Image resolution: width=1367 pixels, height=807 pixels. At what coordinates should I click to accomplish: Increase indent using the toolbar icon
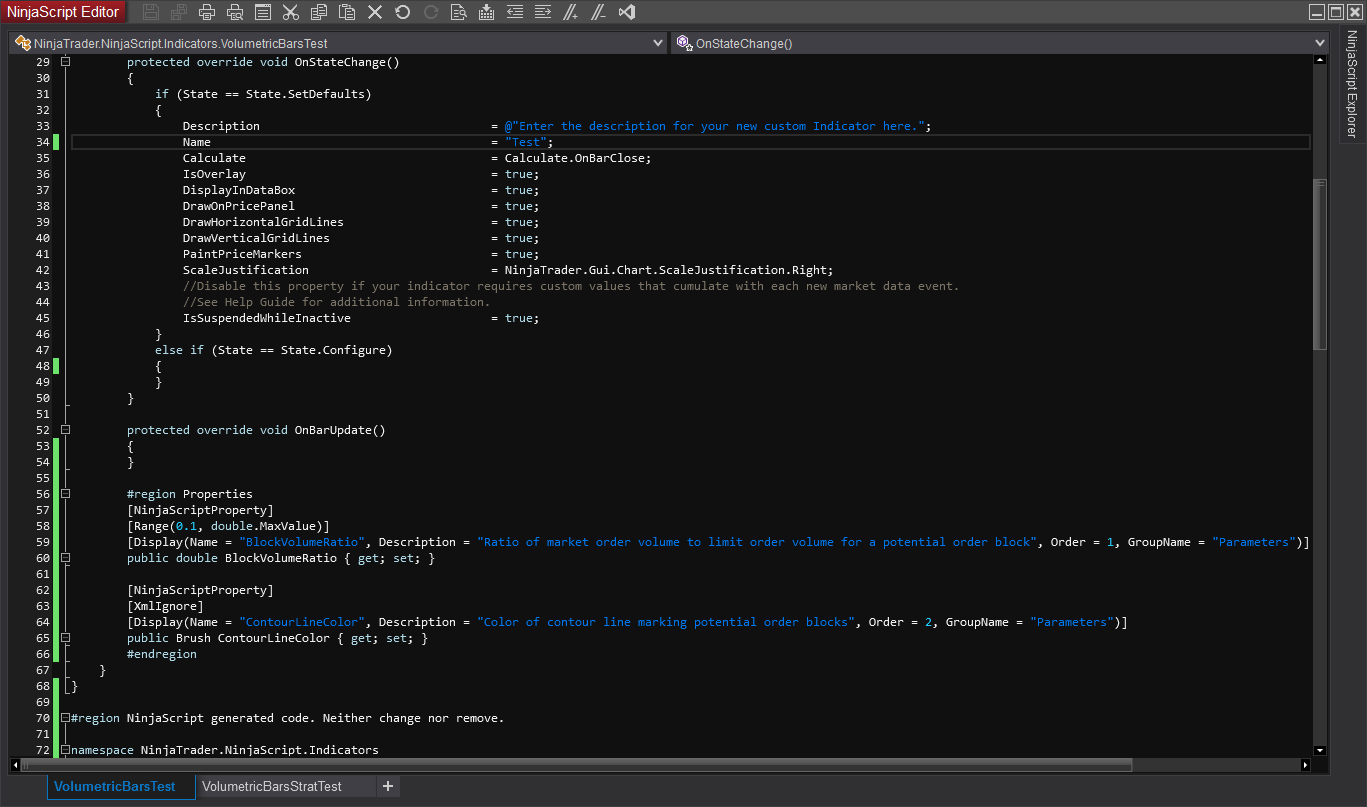543,12
